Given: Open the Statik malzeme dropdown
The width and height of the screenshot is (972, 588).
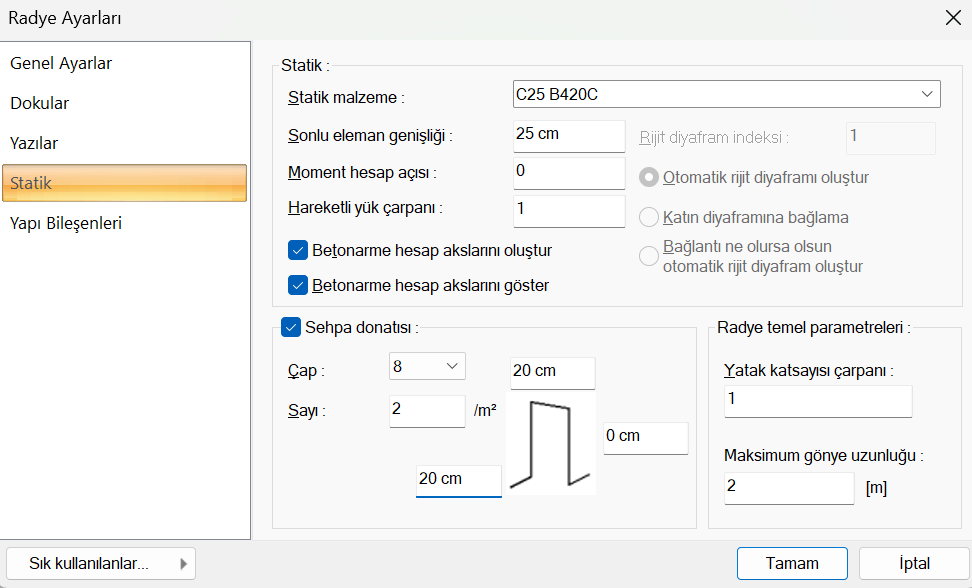Looking at the screenshot, I should (727, 95).
